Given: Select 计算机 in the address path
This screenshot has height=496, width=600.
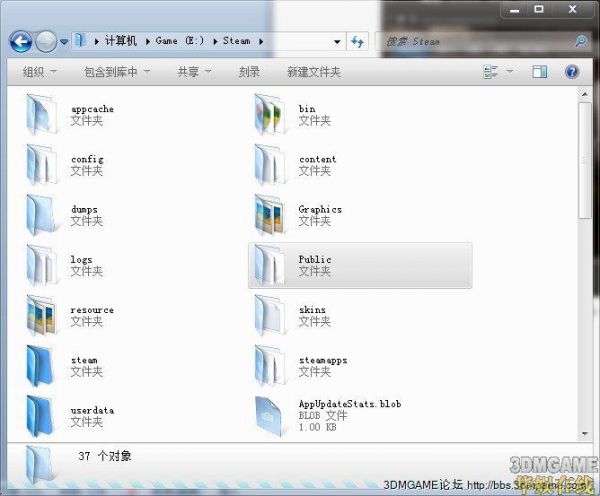Looking at the screenshot, I should coord(121,41).
